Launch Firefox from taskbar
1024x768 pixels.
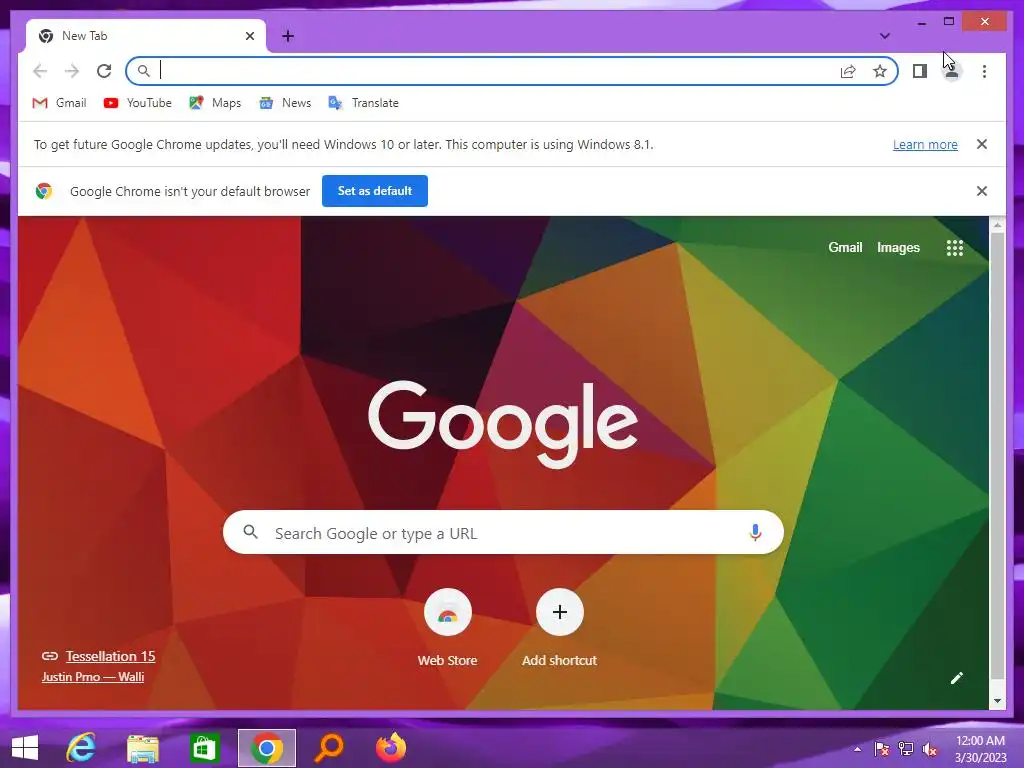pyautogui.click(x=391, y=748)
